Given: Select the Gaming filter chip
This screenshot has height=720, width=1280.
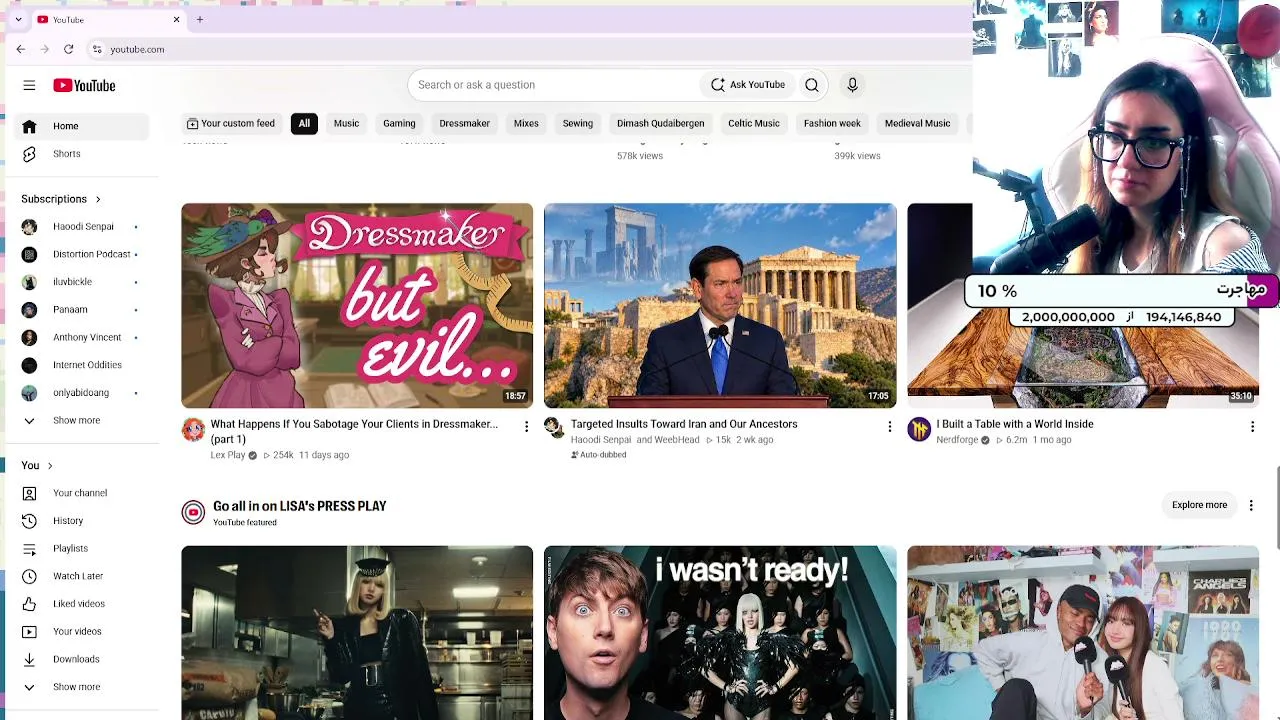Looking at the screenshot, I should point(399,123).
